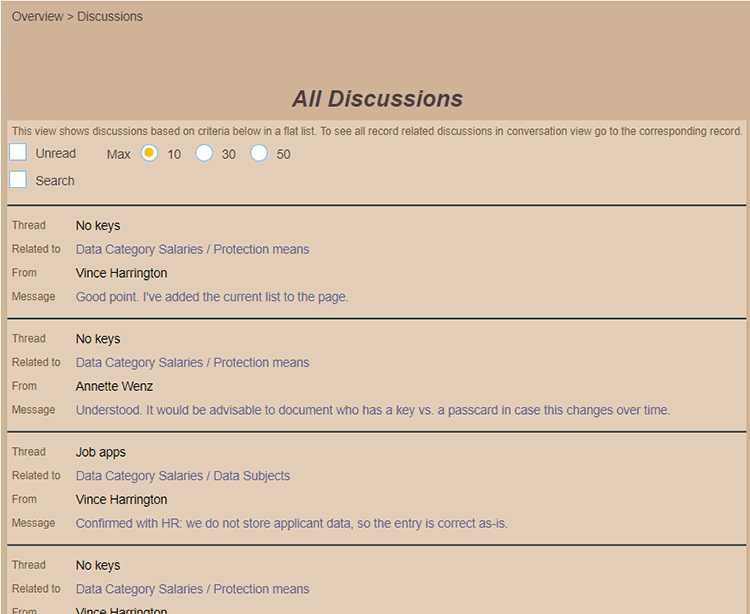Click "No keys" thread title in first discussion
This screenshot has height=614, width=750.
(x=98, y=226)
